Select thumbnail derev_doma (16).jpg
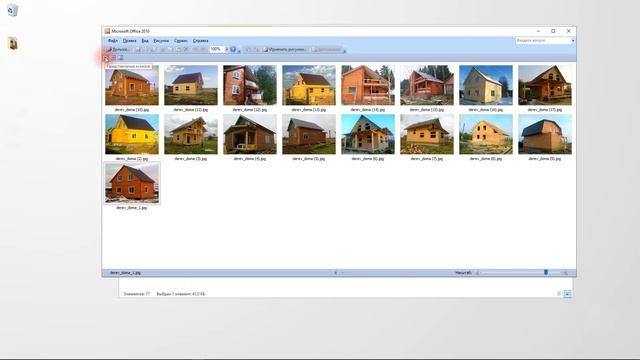Viewport: 640px width, 360px height. pos(486,85)
